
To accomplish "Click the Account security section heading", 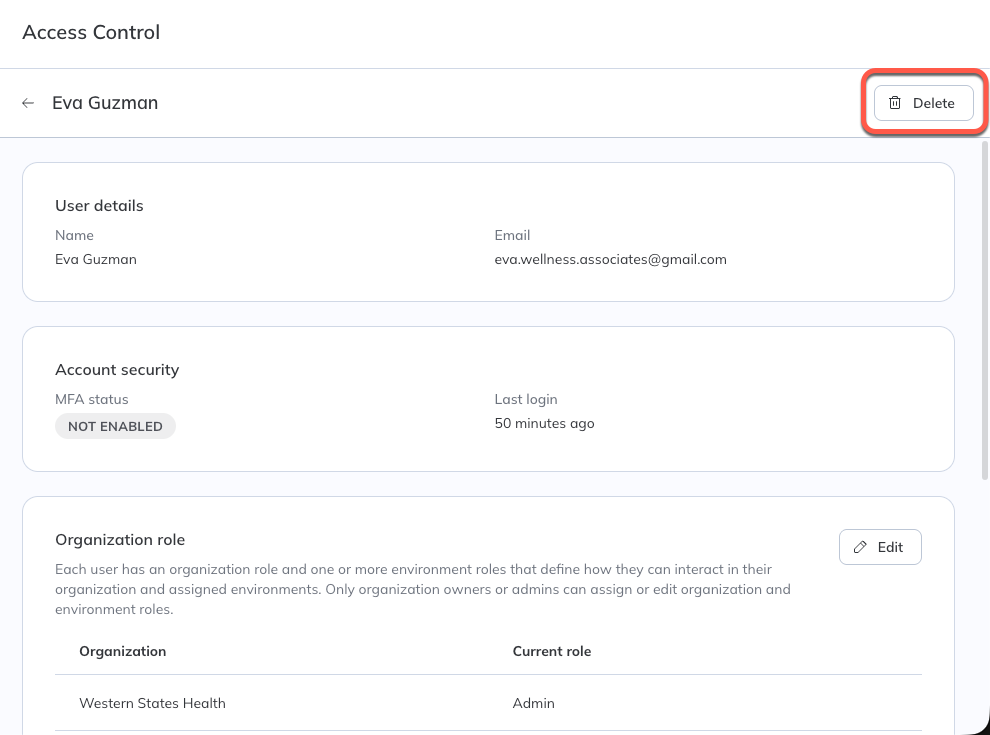I will click(x=117, y=370).
